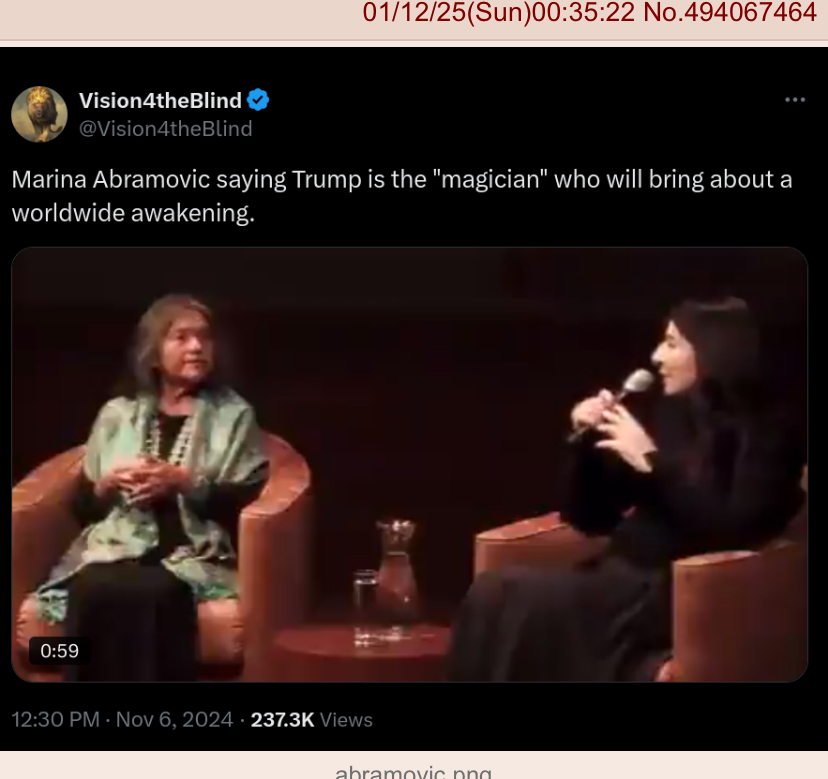The width and height of the screenshot is (828, 779).
Task: Click the 01/12/25(Sun)00:35:22 post timestamp
Action: [x=498, y=13]
